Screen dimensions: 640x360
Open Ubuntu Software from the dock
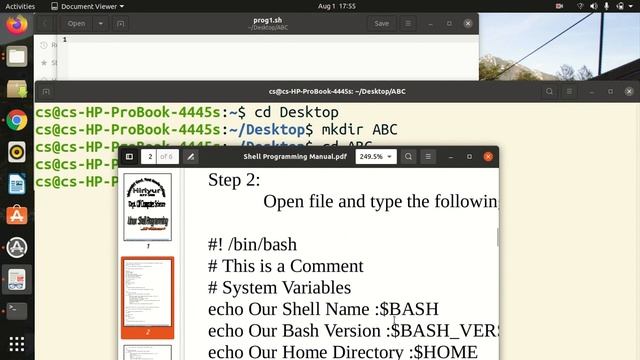[x=17, y=216]
